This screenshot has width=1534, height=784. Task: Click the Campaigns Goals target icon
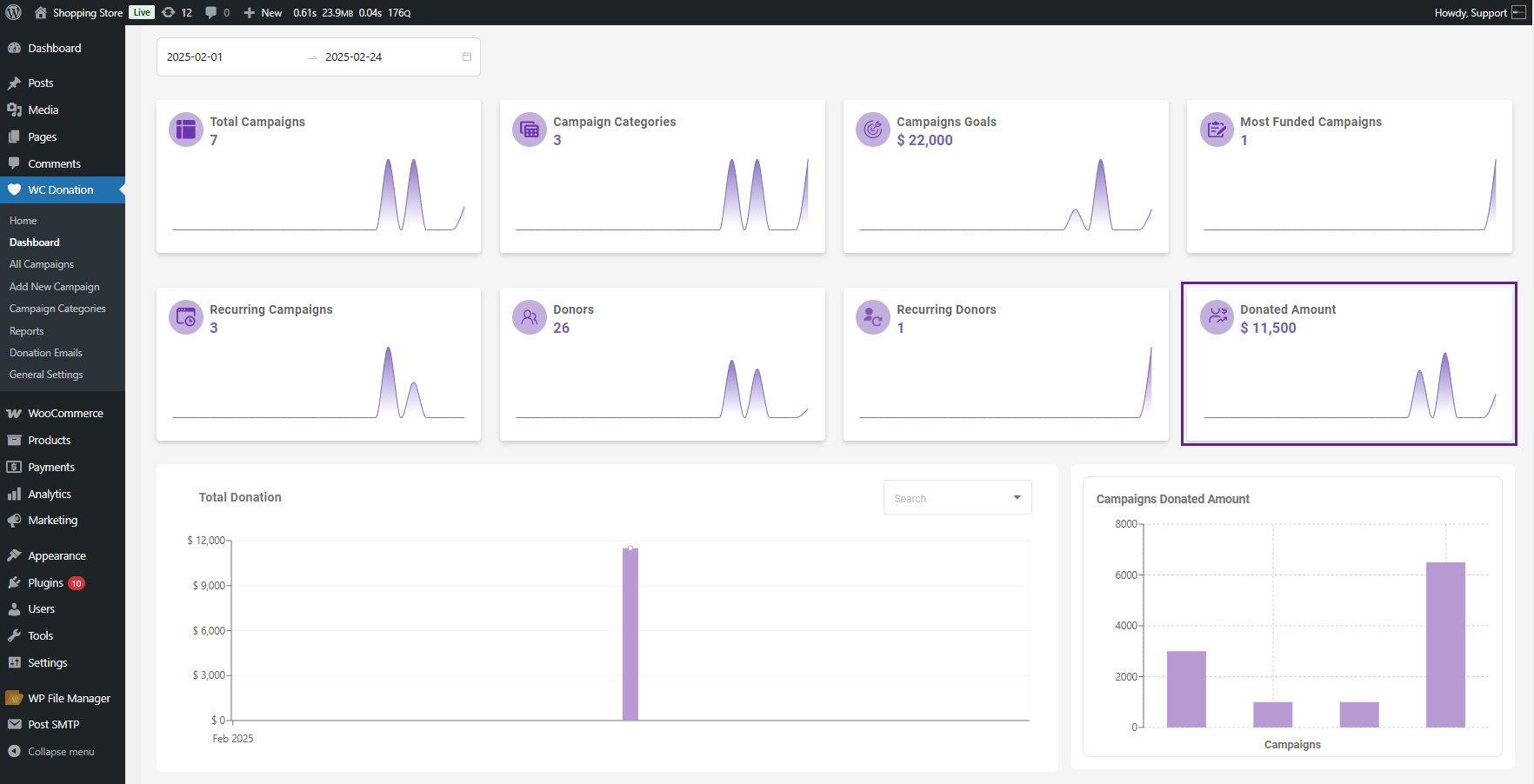click(x=872, y=130)
